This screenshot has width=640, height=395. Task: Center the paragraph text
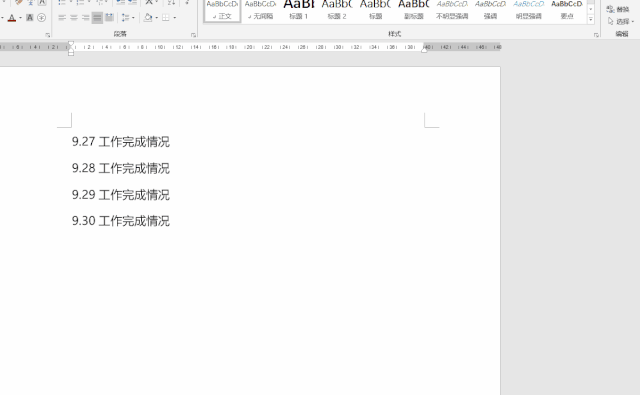(74, 18)
